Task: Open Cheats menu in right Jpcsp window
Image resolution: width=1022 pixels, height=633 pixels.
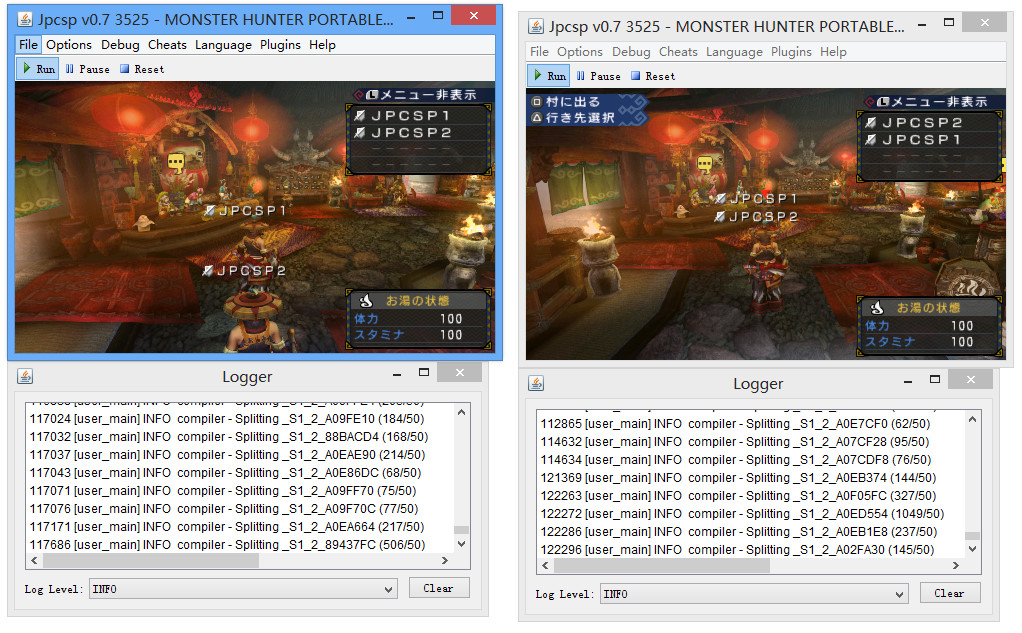Action: [x=678, y=52]
